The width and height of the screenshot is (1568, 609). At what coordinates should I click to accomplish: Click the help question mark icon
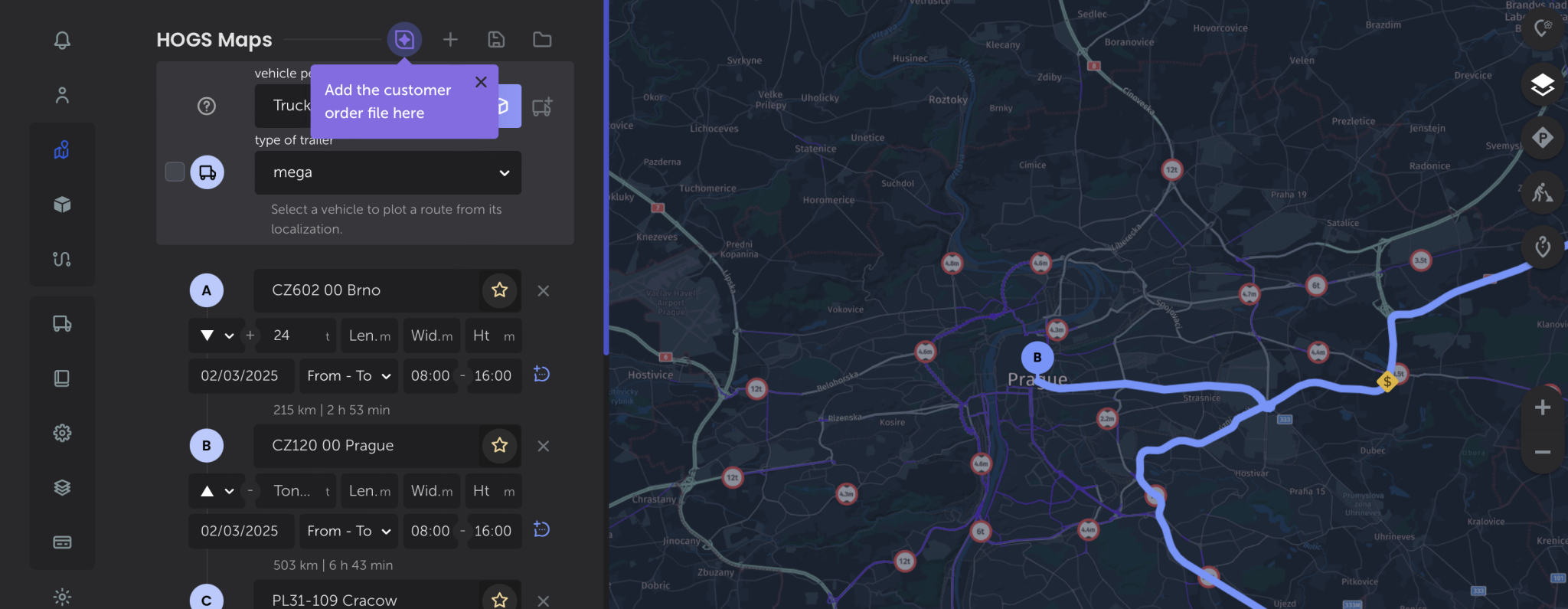207,106
